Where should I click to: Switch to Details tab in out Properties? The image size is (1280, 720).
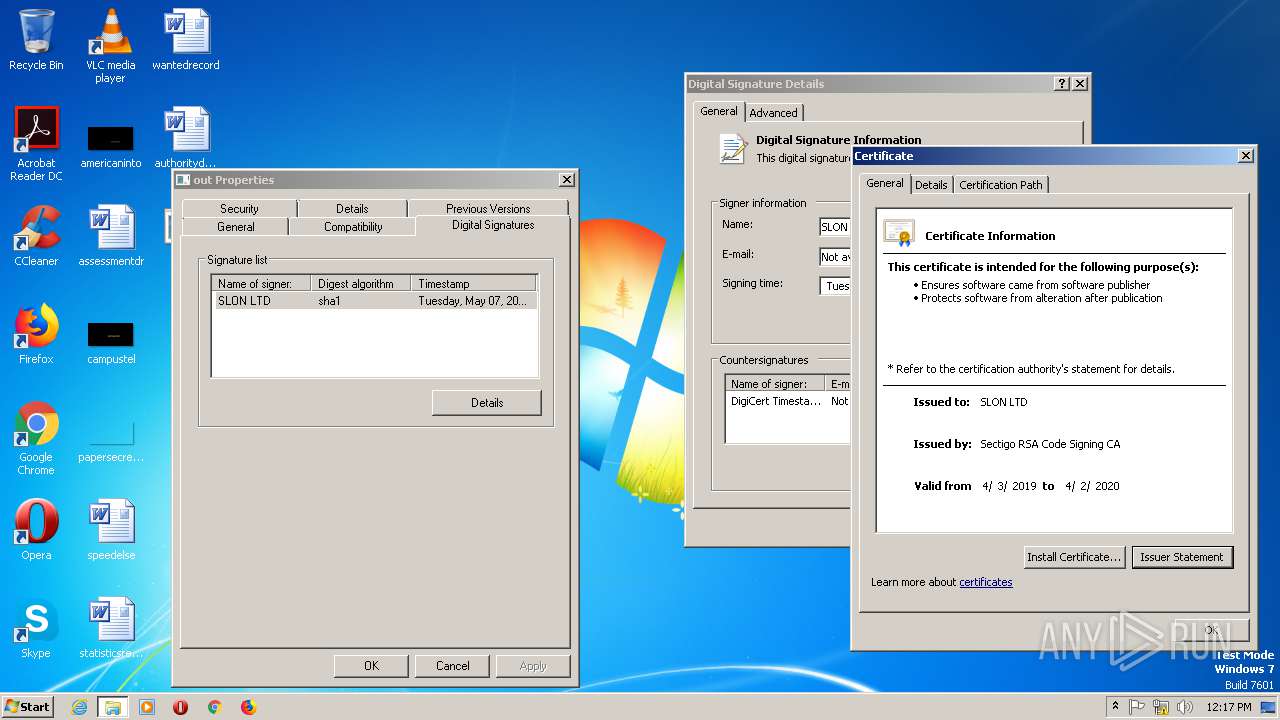click(352, 208)
